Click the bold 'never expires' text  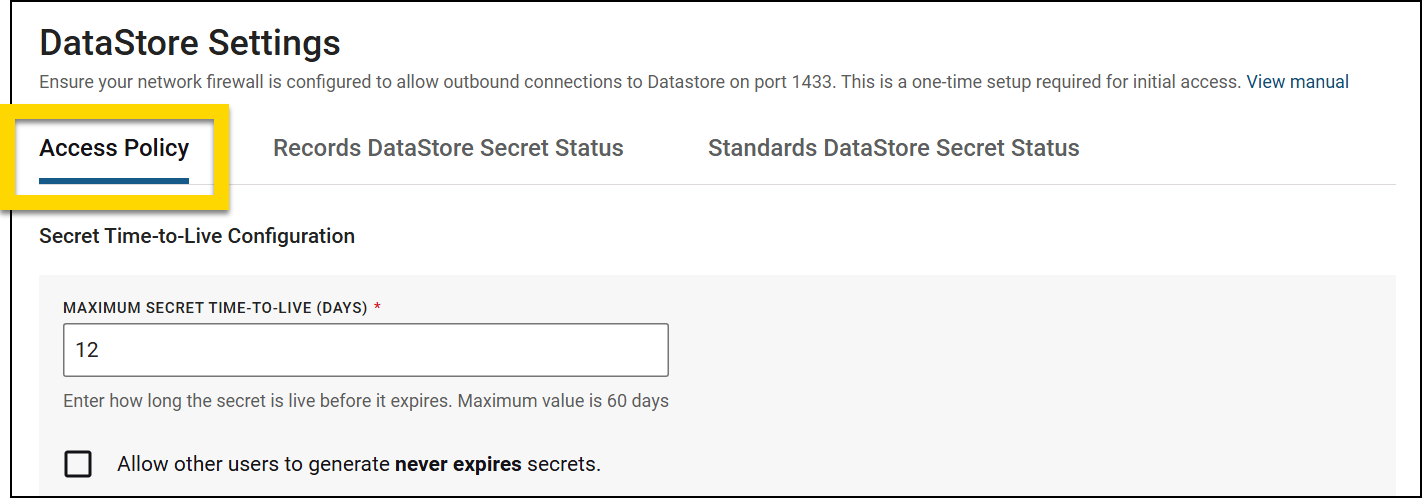tap(458, 464)
